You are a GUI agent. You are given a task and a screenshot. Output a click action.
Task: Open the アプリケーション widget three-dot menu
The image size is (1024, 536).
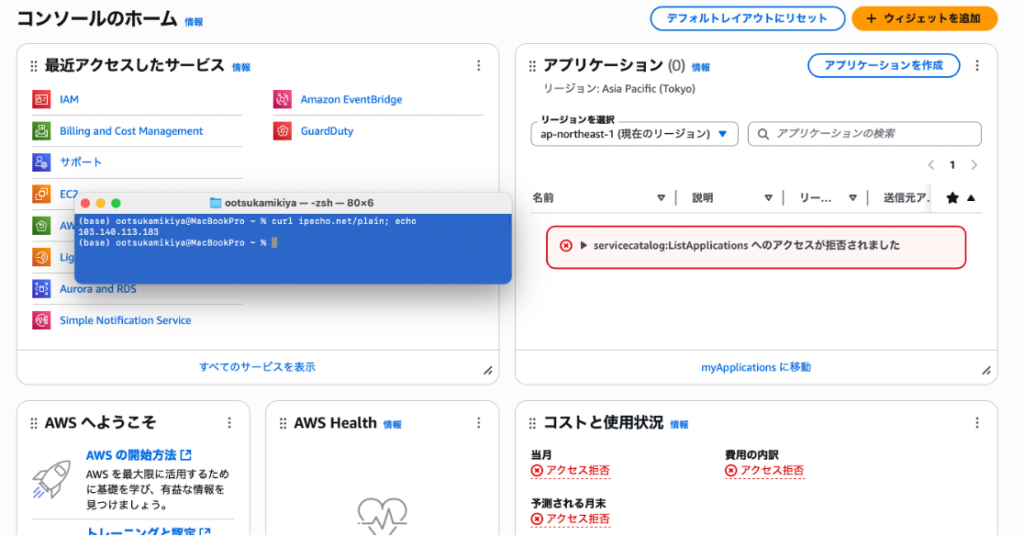pos(977,65)
